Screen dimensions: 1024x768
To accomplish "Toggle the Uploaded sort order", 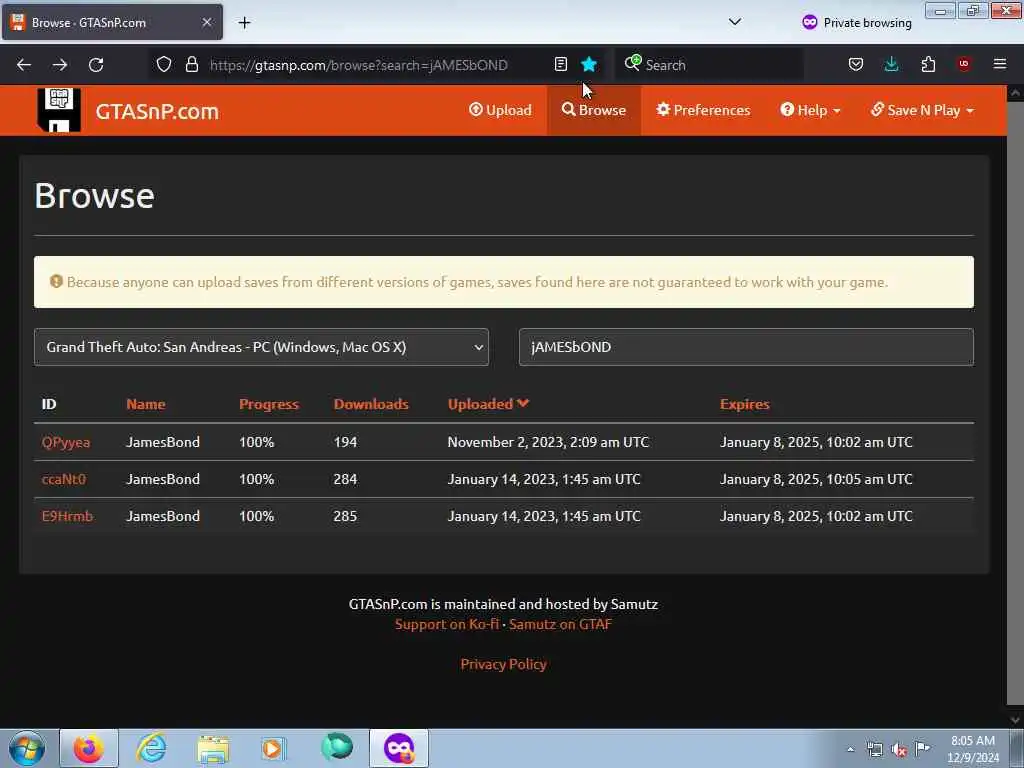I will tap(488, 404).
